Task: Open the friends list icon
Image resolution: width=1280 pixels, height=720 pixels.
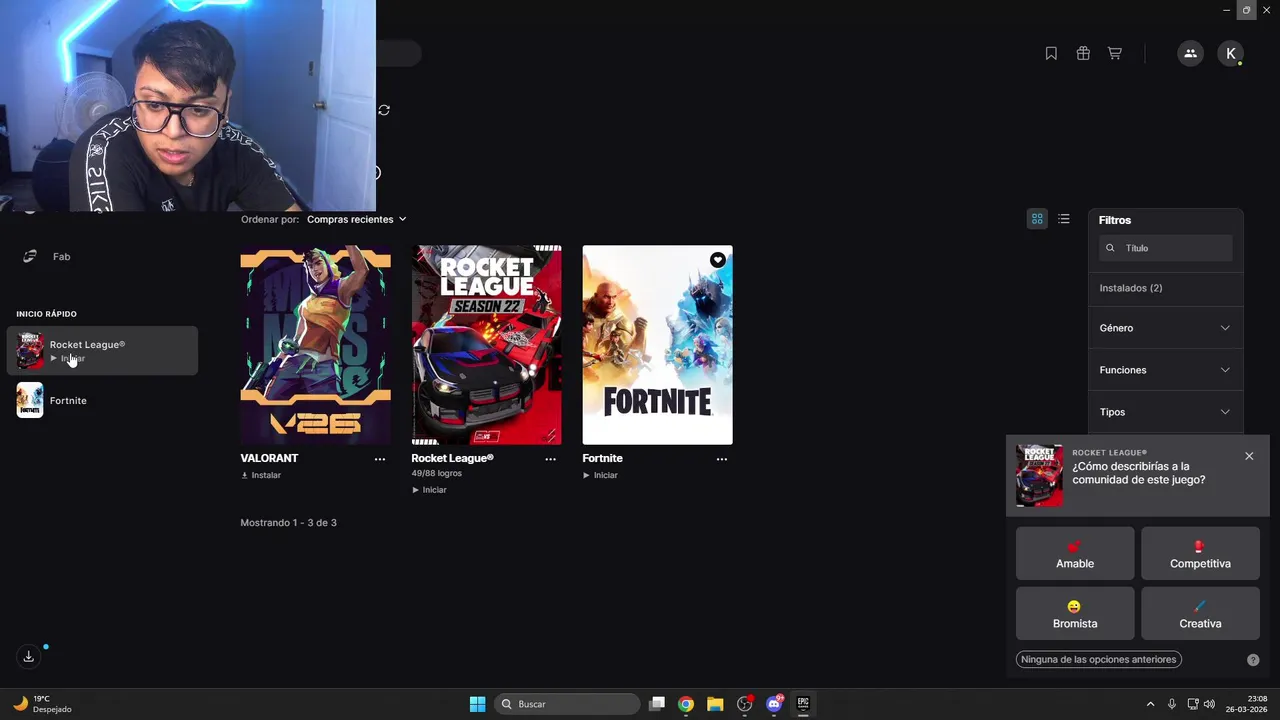Action: tap(1190, 54)
